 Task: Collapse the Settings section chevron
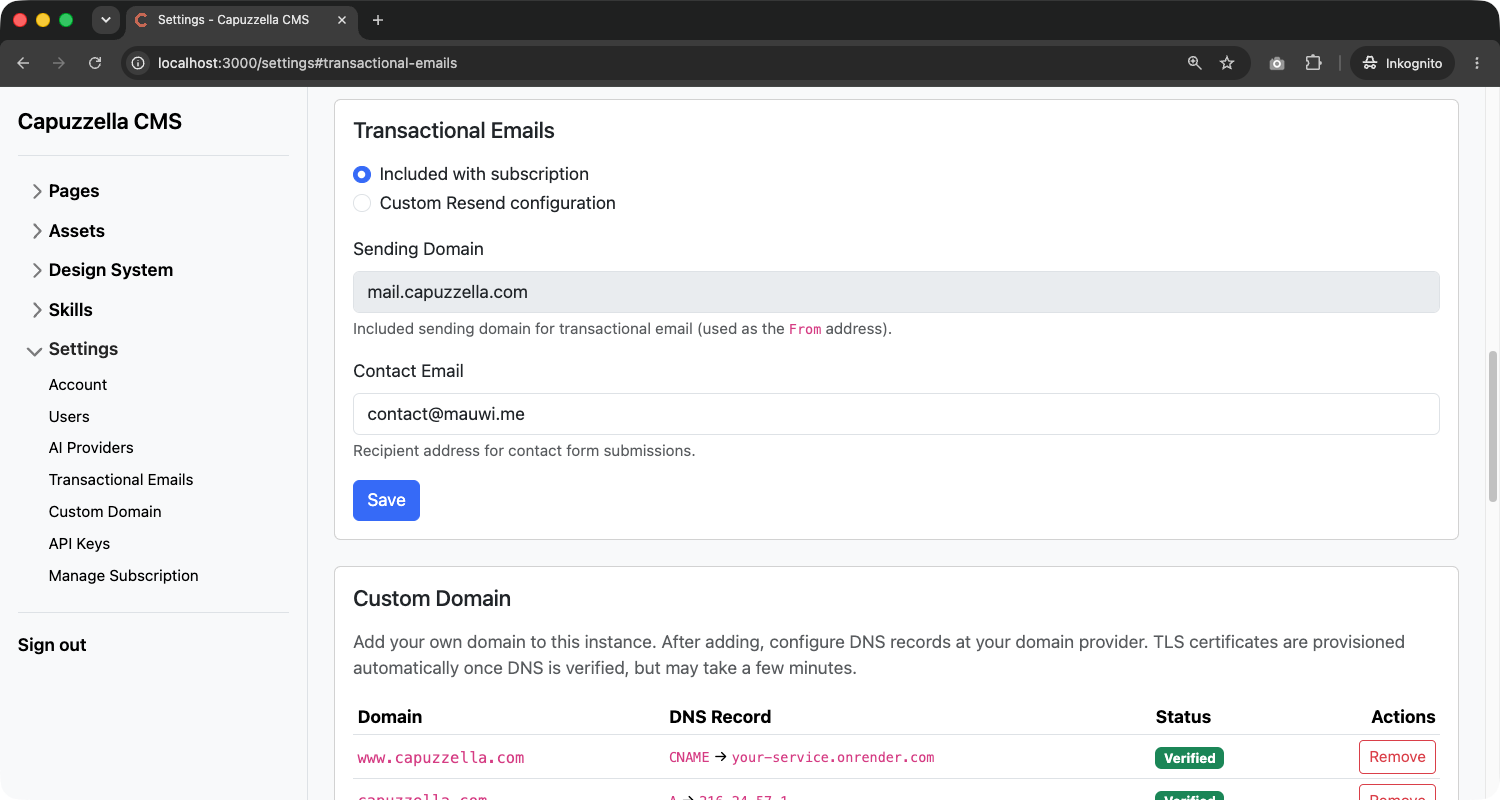(36, 350)
